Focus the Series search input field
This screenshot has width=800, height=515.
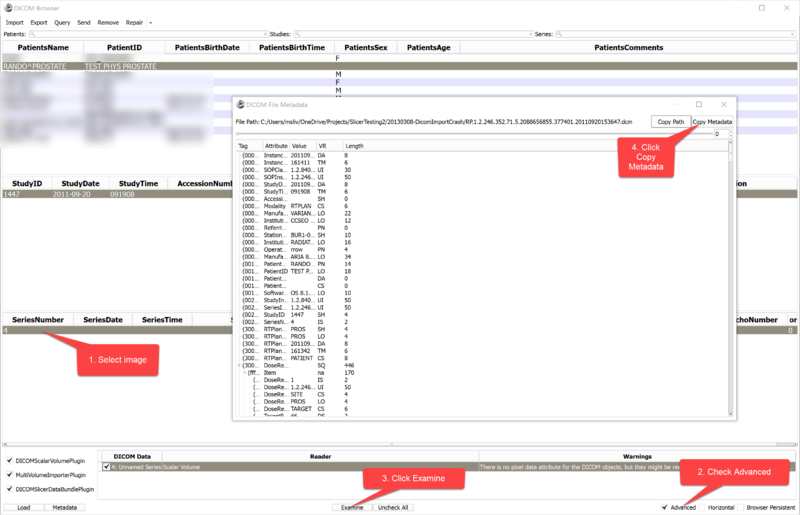675,34
